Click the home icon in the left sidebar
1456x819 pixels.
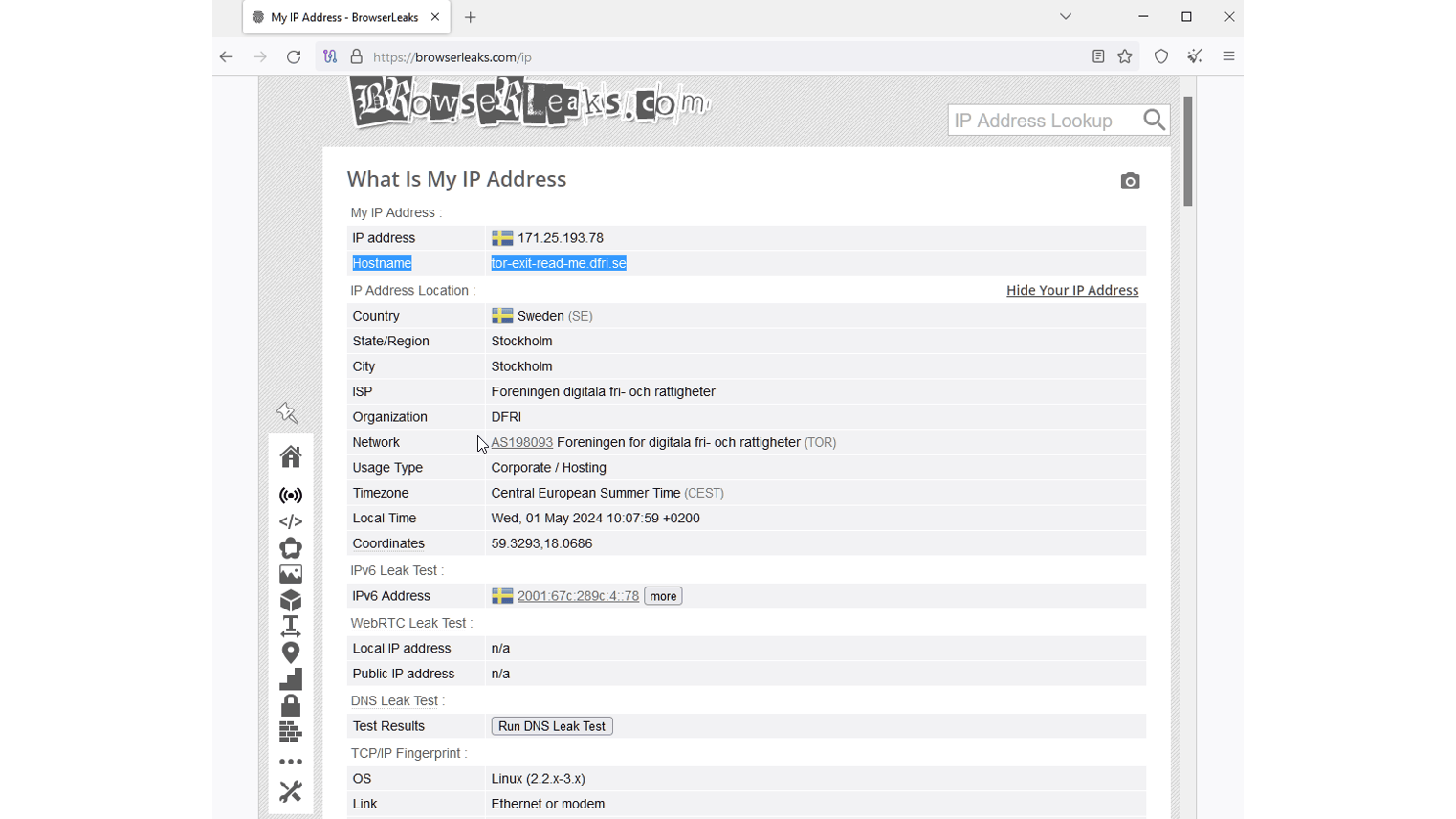pyautogui.click(x=291, y=456)
